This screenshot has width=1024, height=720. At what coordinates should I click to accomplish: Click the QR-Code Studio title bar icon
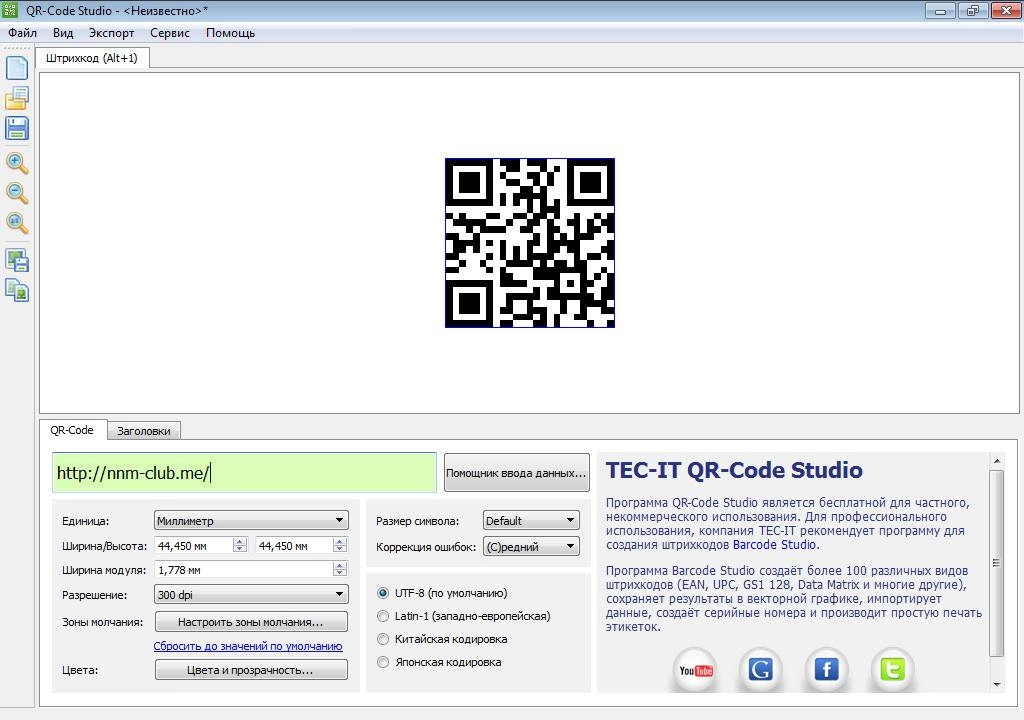click(x=10, y=10)
